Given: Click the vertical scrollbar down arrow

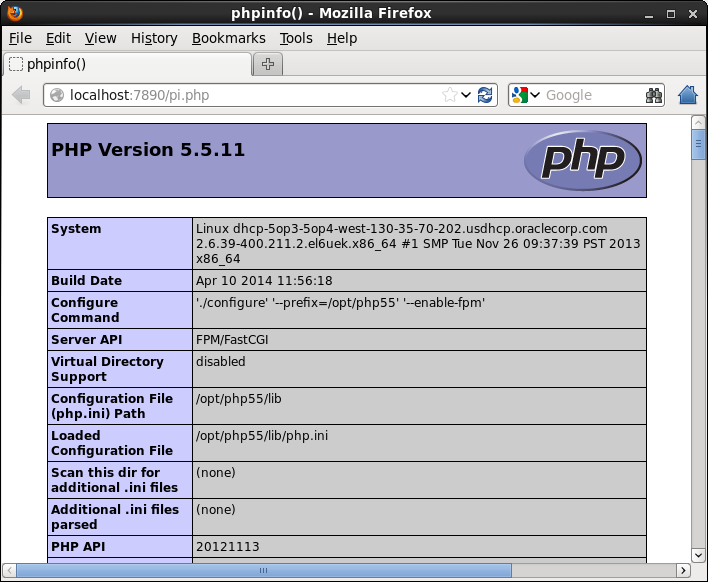Looking at the screenshot, I should (x=698, y=555).
